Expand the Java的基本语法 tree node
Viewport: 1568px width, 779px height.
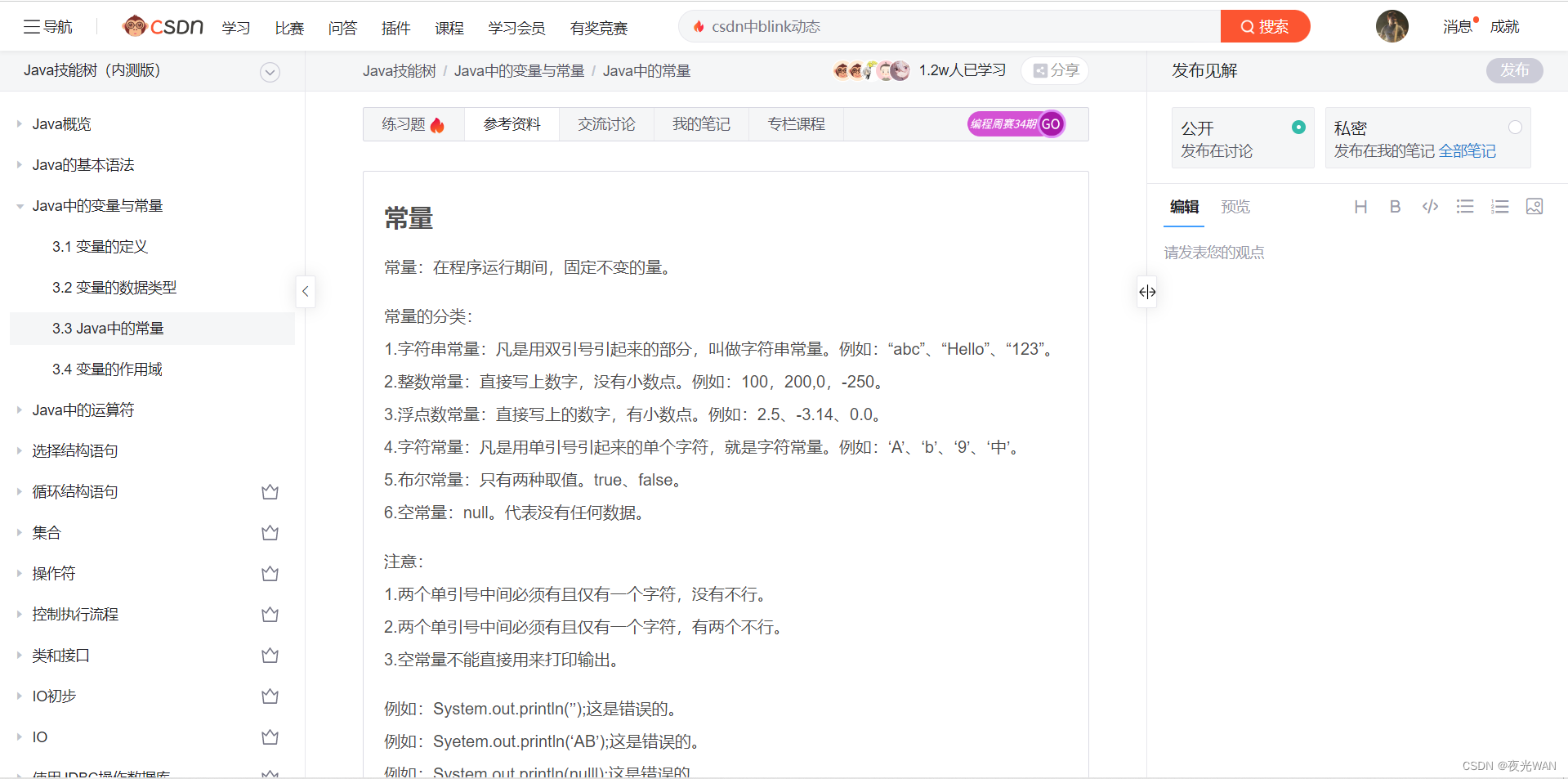19,164
